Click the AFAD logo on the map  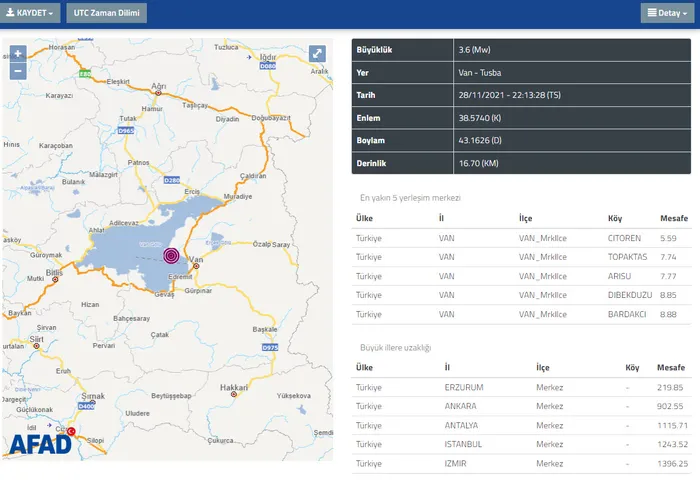coord(42,443)
